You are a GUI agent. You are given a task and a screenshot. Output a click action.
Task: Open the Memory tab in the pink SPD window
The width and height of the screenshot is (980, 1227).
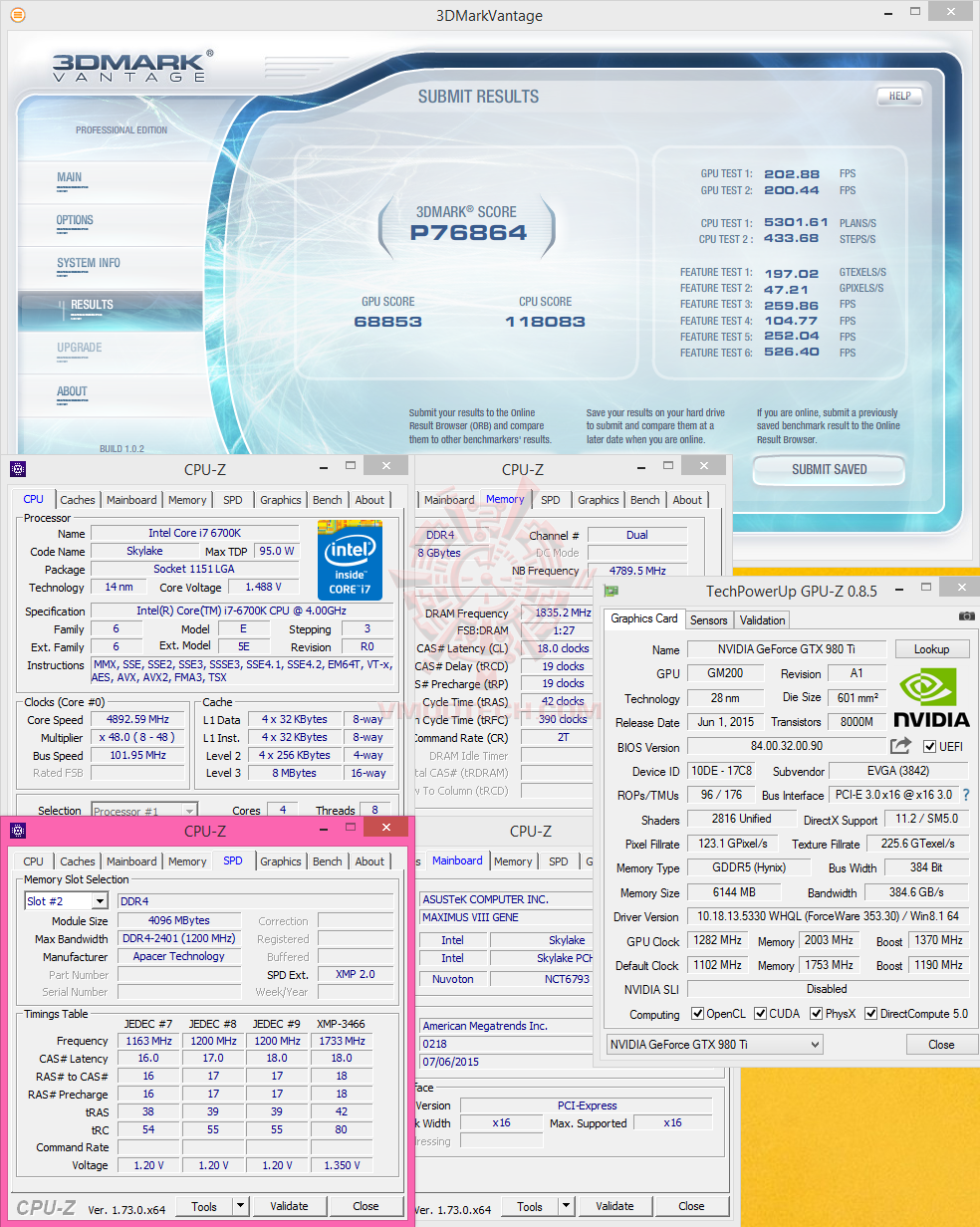tap(187, 861)
